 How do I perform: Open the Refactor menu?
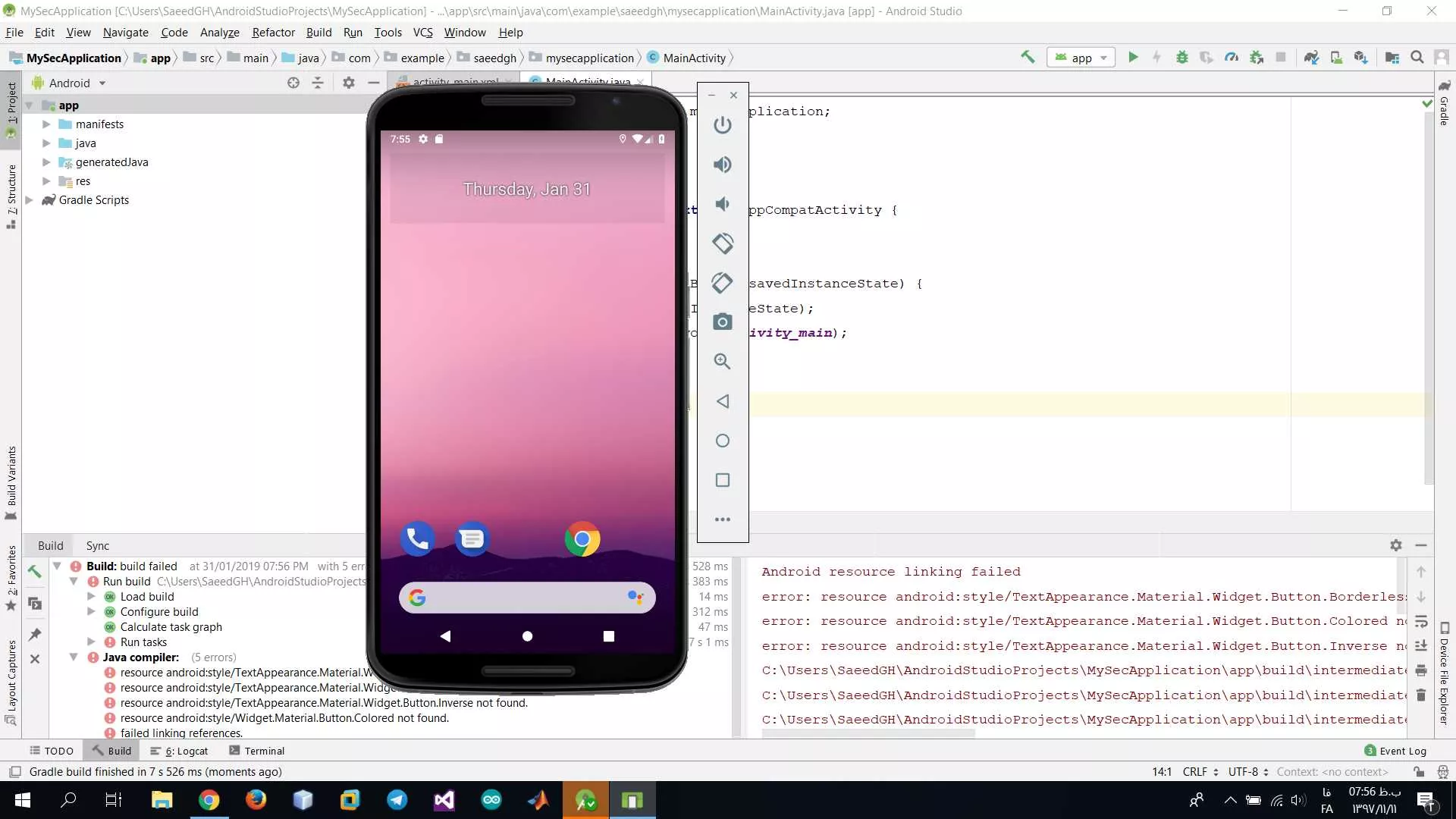(273, 33)
